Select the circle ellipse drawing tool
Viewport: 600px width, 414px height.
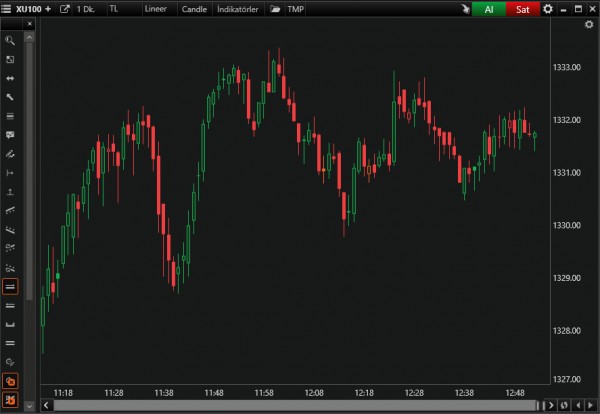(x=10, y=362)
